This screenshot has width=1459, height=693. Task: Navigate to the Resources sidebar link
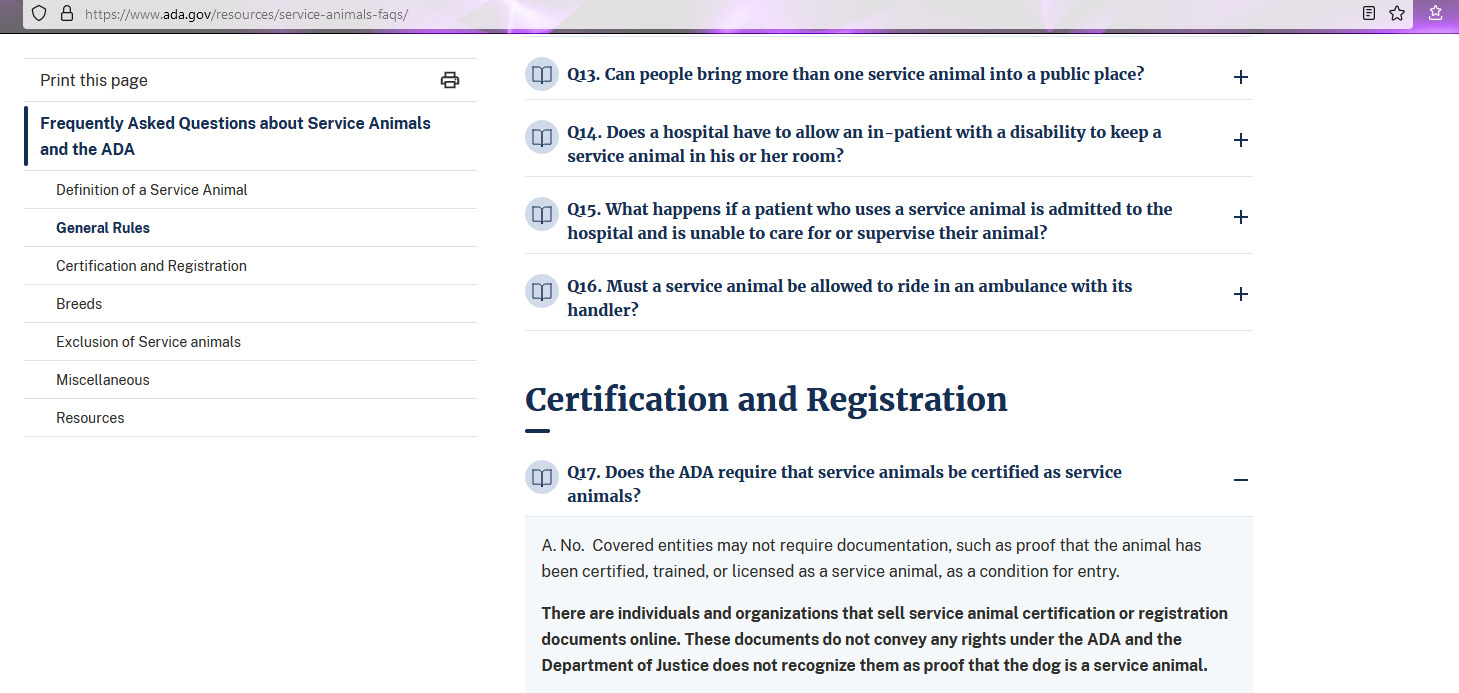tap(90, 418)
